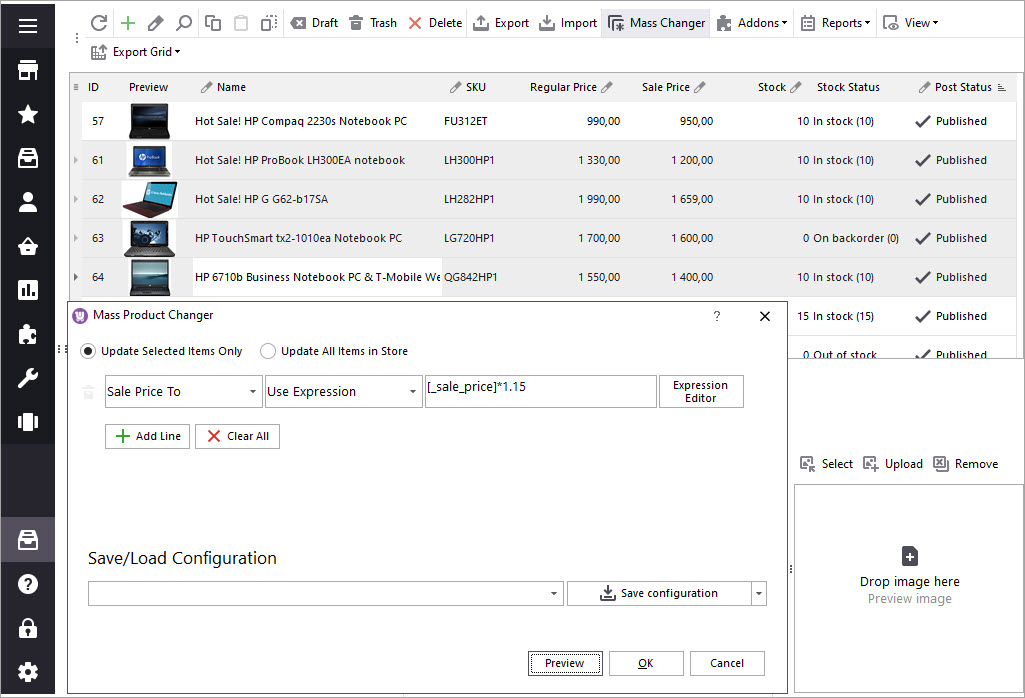Click the expression input field
This screenshot has height=698, width=1025.
[x=540, y=391]
